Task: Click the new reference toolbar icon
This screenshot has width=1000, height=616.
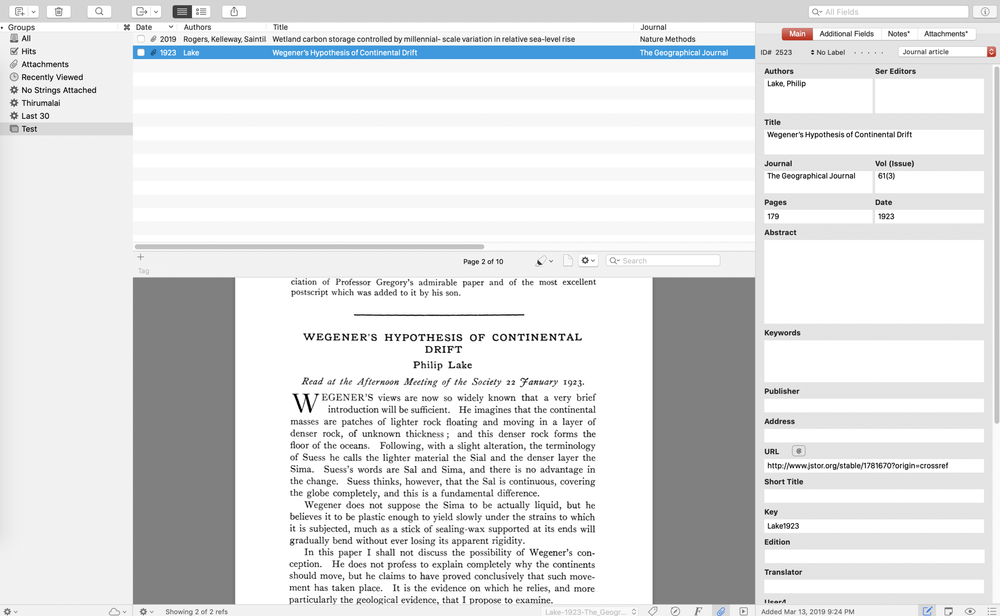Action: (19, 11)
